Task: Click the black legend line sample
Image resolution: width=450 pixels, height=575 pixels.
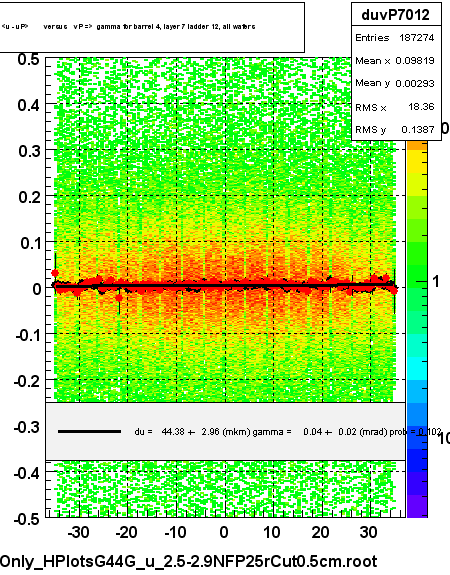Action: (x=89, y=432)
